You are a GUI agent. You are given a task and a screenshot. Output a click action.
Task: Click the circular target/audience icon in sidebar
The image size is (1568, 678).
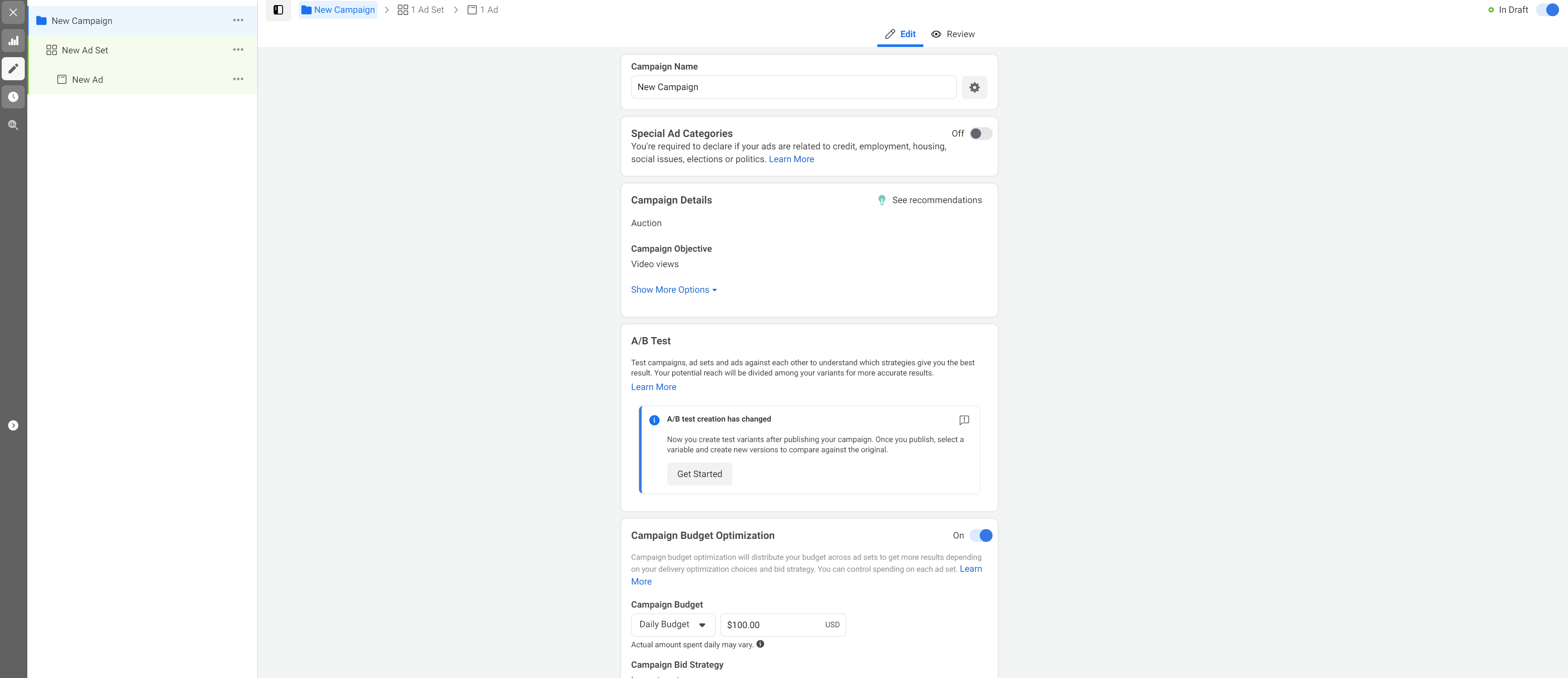click(13, 97)
